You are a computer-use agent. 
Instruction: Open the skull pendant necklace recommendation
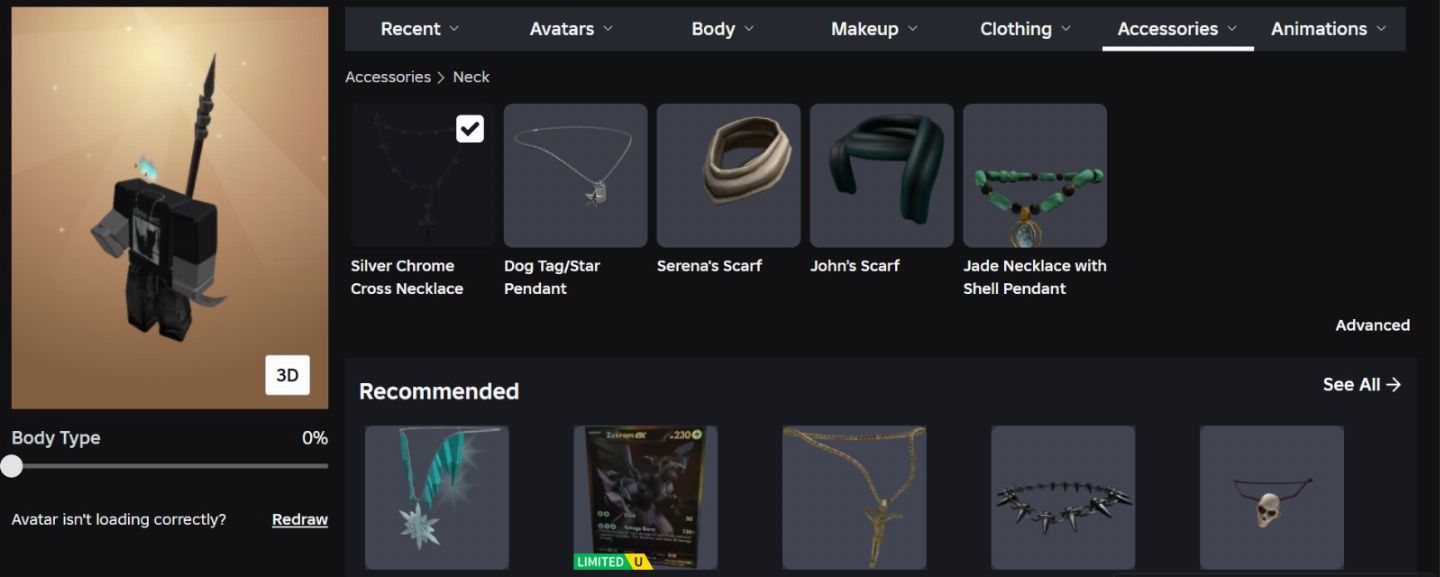pos(1272,498)
